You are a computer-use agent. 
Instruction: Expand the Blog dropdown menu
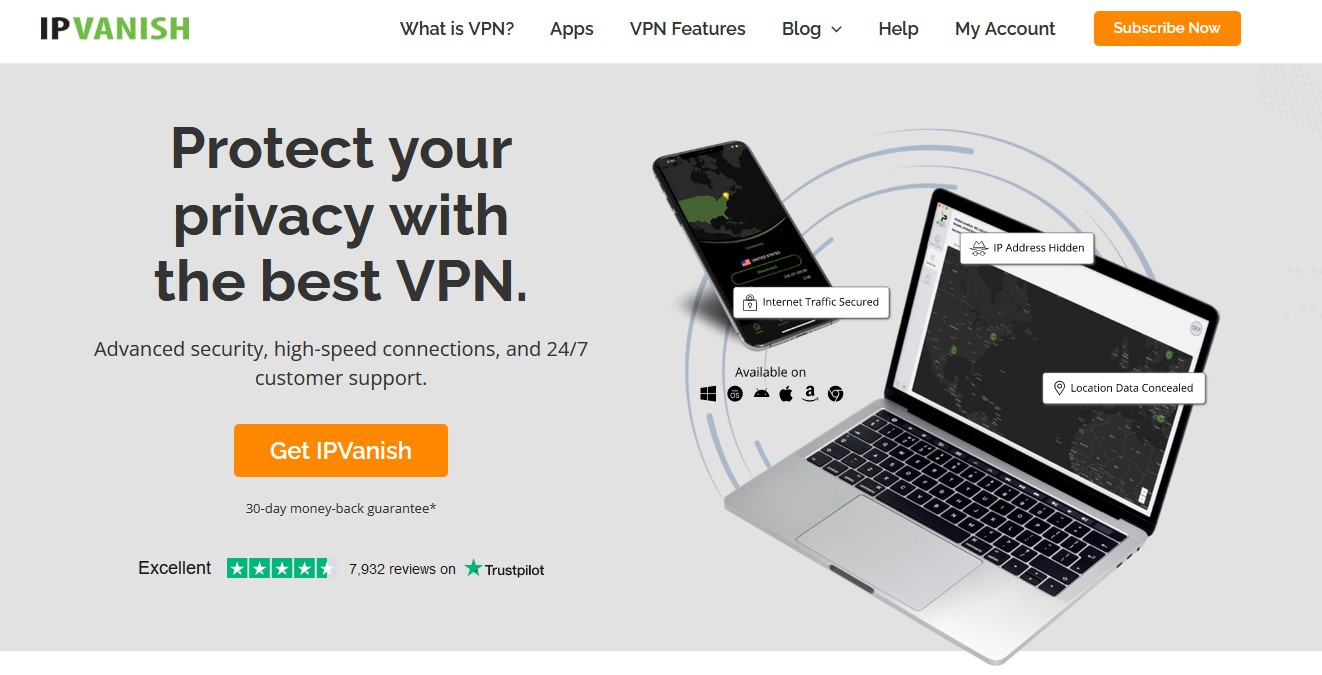pos(812,29)
